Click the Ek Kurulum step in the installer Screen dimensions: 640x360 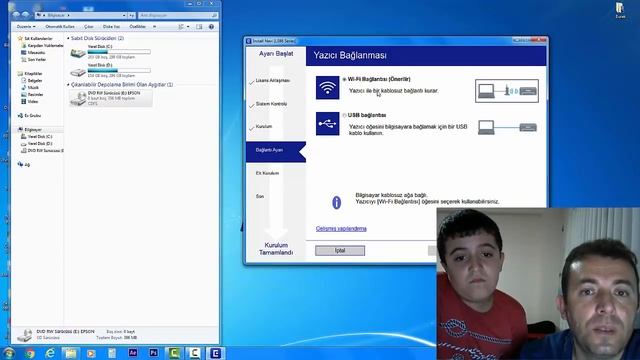point(267,173)
